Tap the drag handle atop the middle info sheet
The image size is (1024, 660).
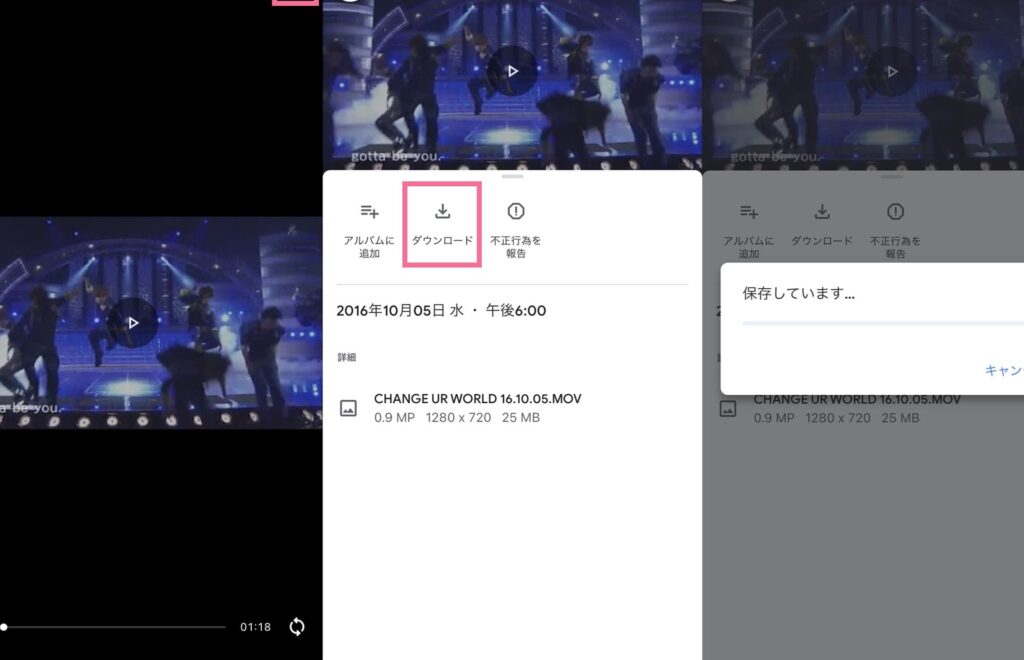point(512,176)
